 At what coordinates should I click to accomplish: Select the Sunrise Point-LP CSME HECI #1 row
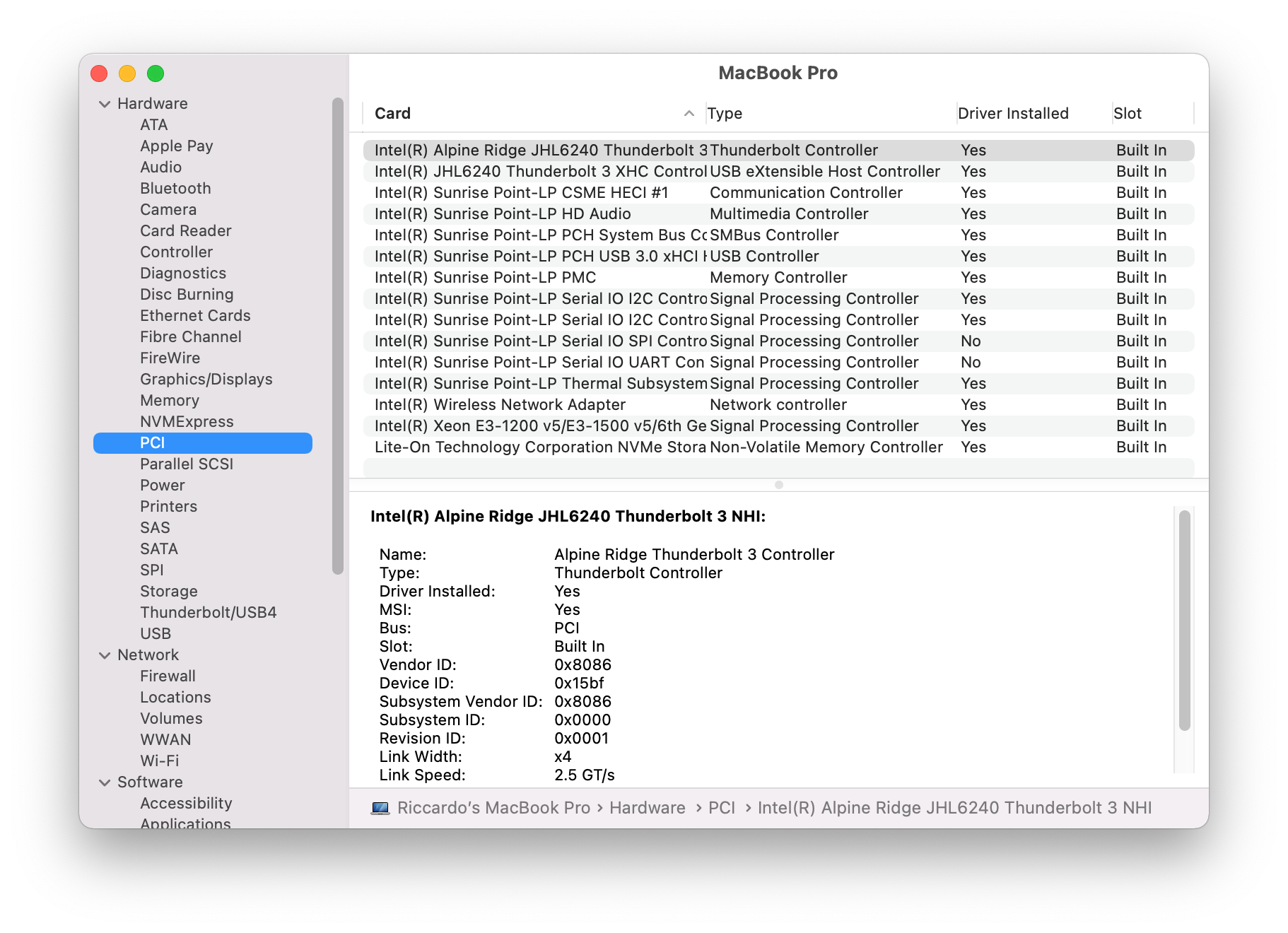click(778, 193)
